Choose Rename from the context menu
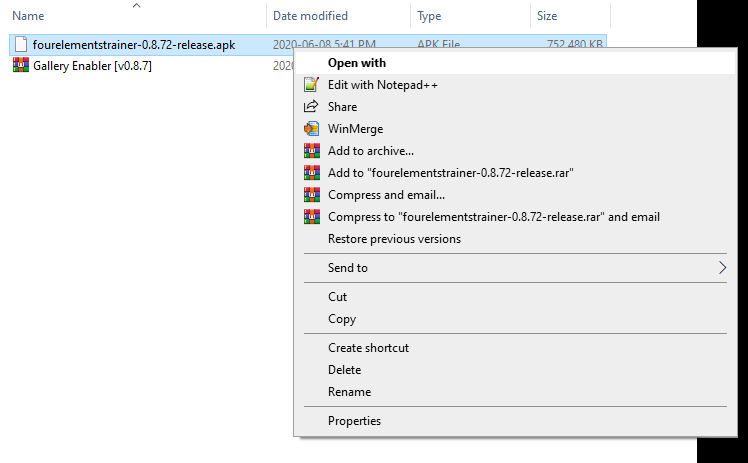This screenshot has width=748, height=463. [349, 392]
